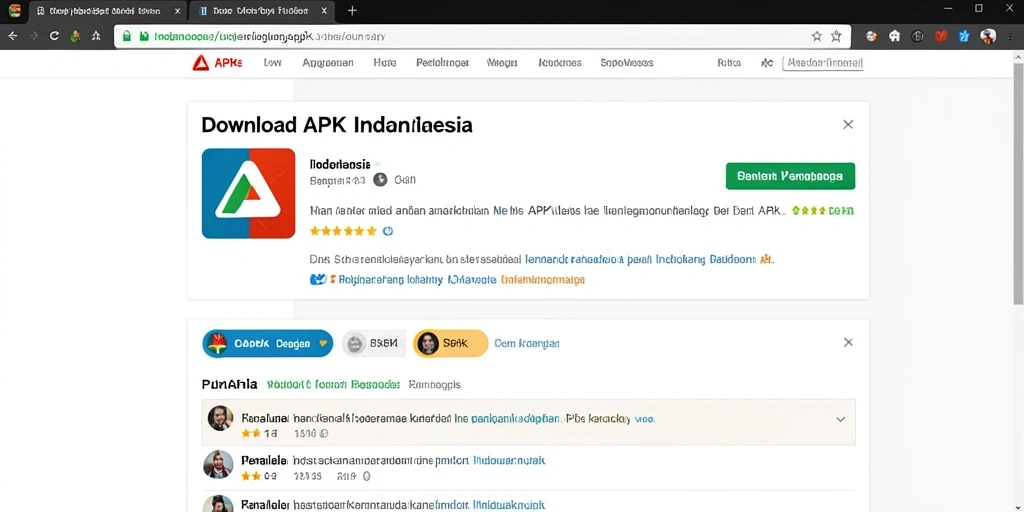
Task: Click the blue link in the 'Peralelel' review
Action: pyautogui.click(x=509, y=460)
